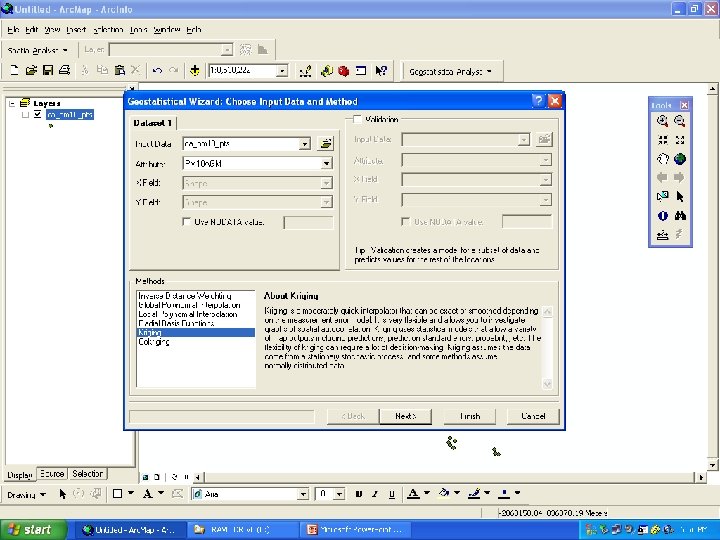Open the font name dropdown
Image resolution: width=720 pixels, height=540 pixels.
coord(303,495)
